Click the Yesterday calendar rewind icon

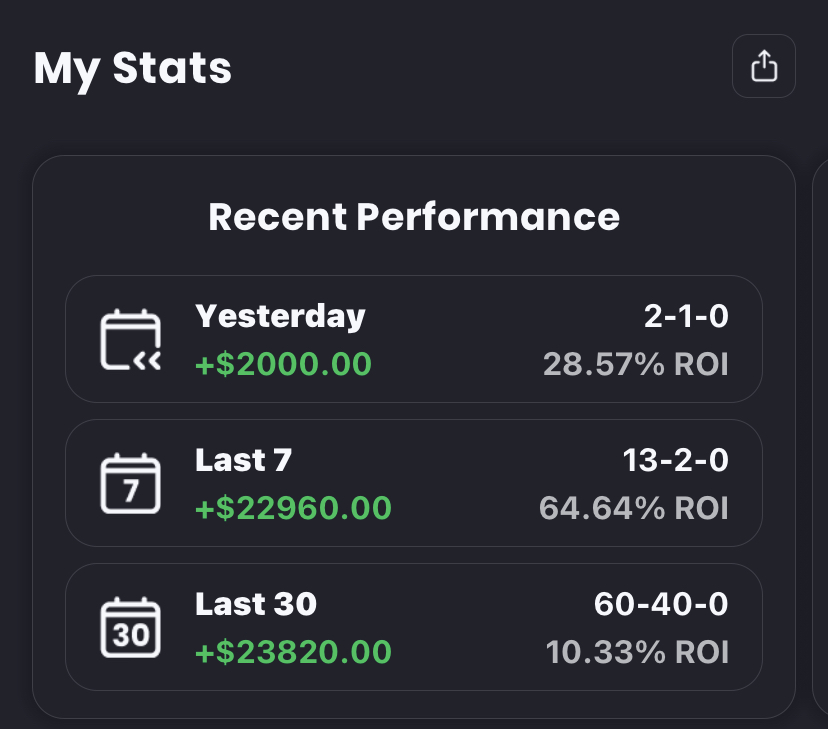pos(131,340)
